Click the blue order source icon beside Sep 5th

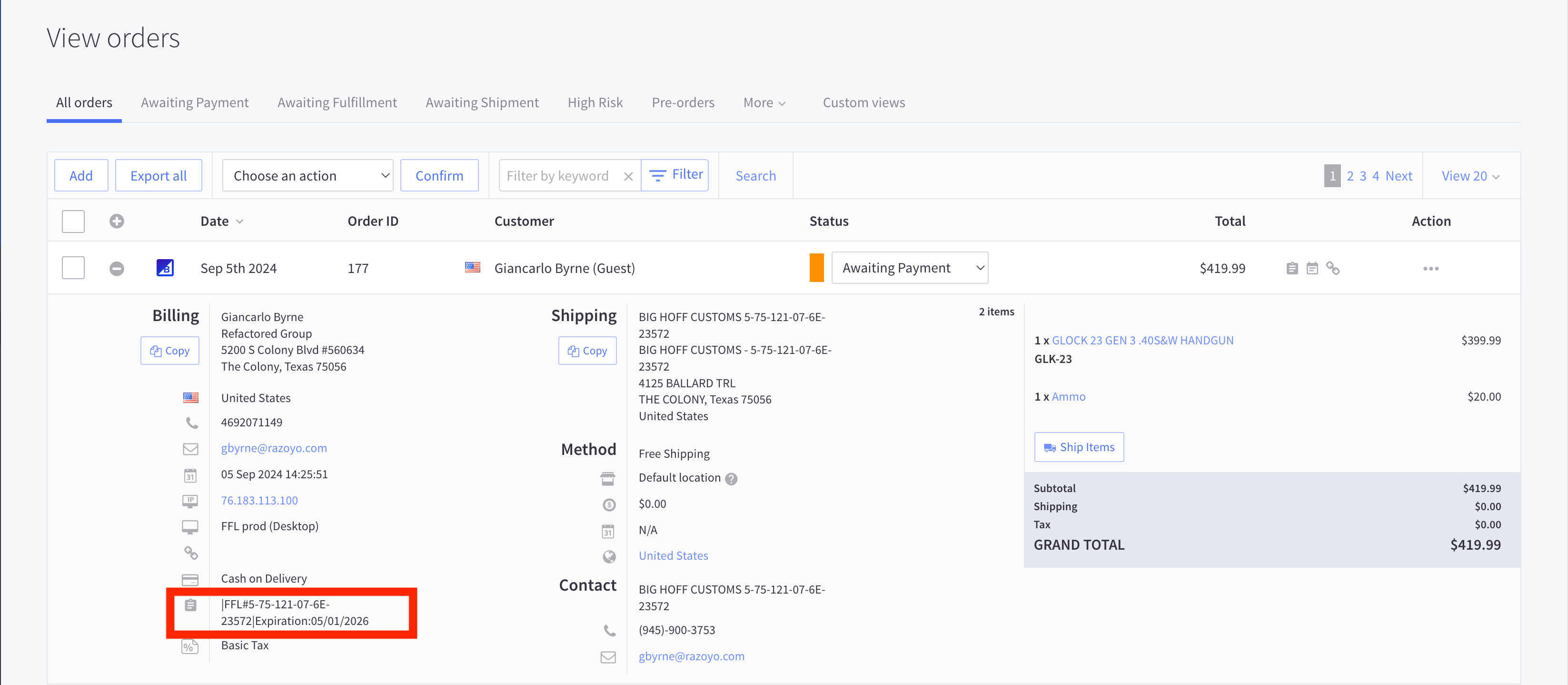tap(165, 268)
